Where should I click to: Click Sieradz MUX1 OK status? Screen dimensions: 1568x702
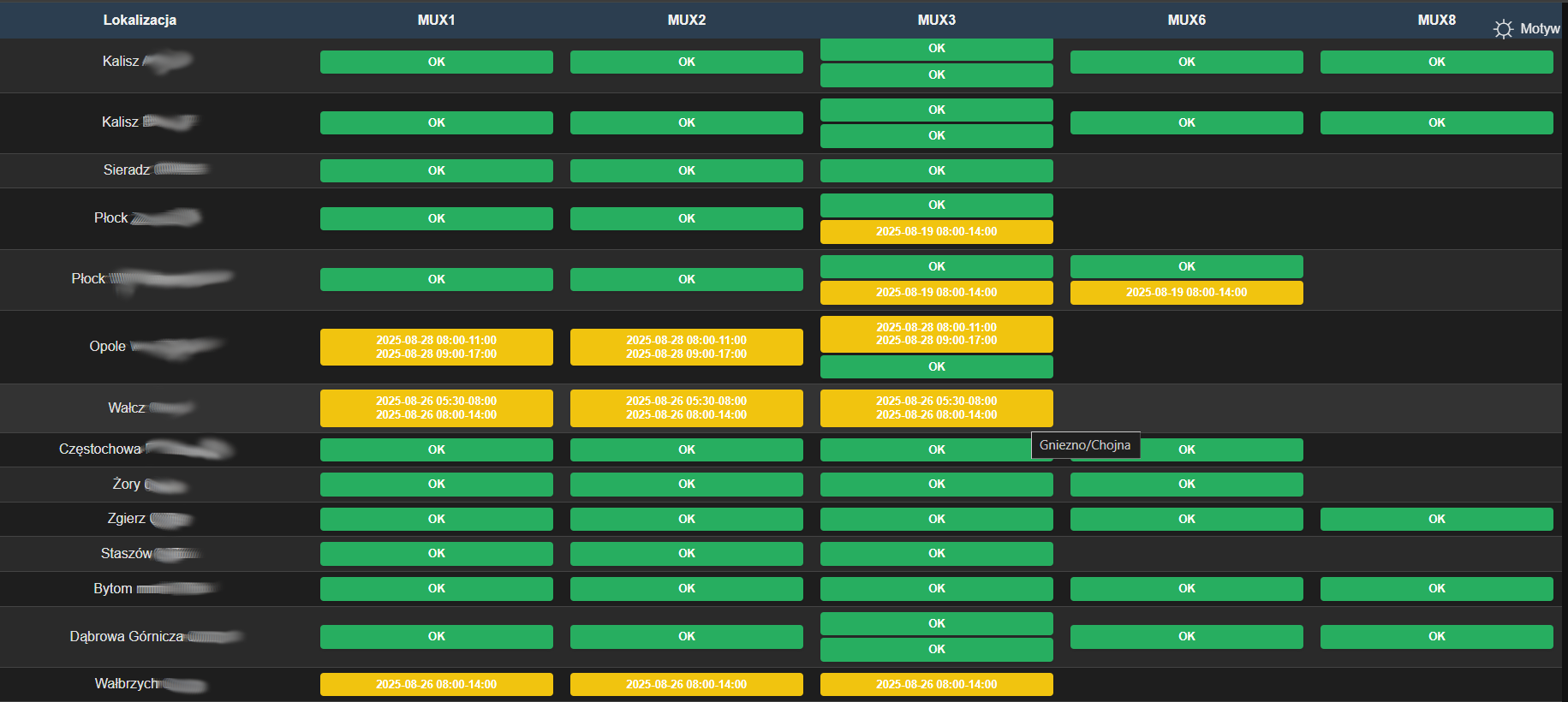tap(437, 170)
